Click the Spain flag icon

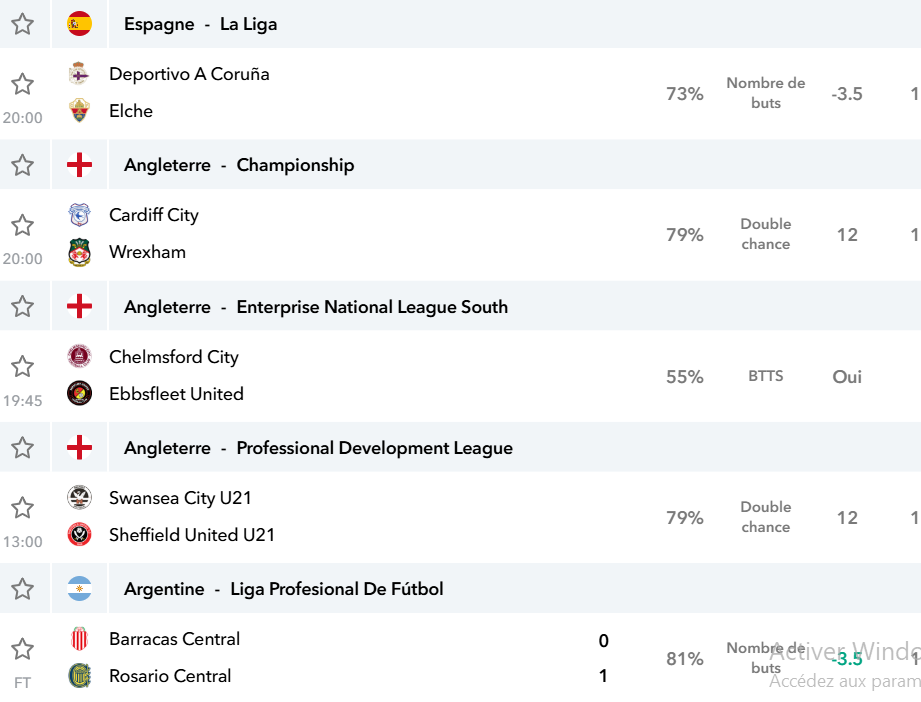(x=79, y=24)
